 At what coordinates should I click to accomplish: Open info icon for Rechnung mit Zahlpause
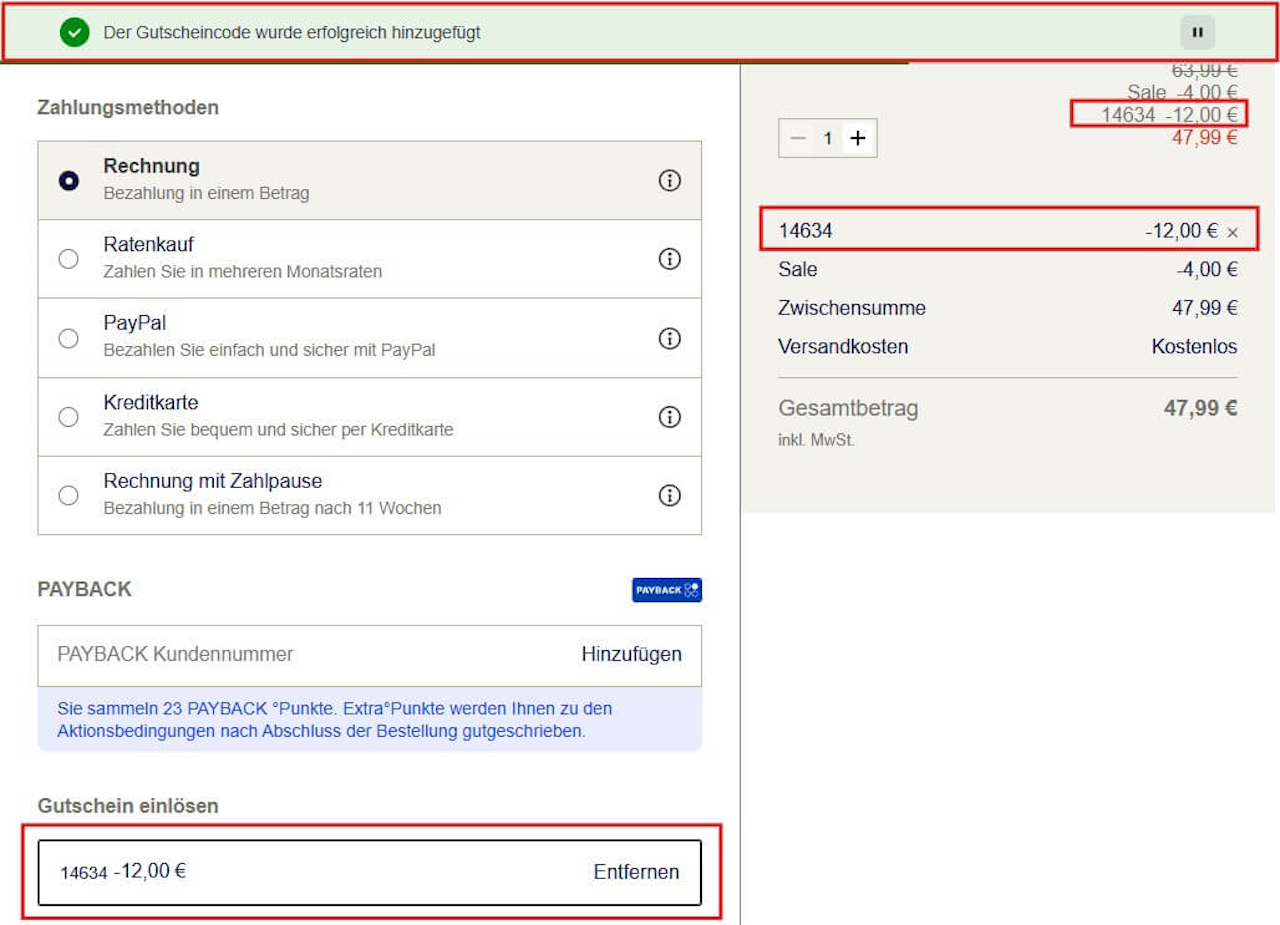(x=669, y=495)
